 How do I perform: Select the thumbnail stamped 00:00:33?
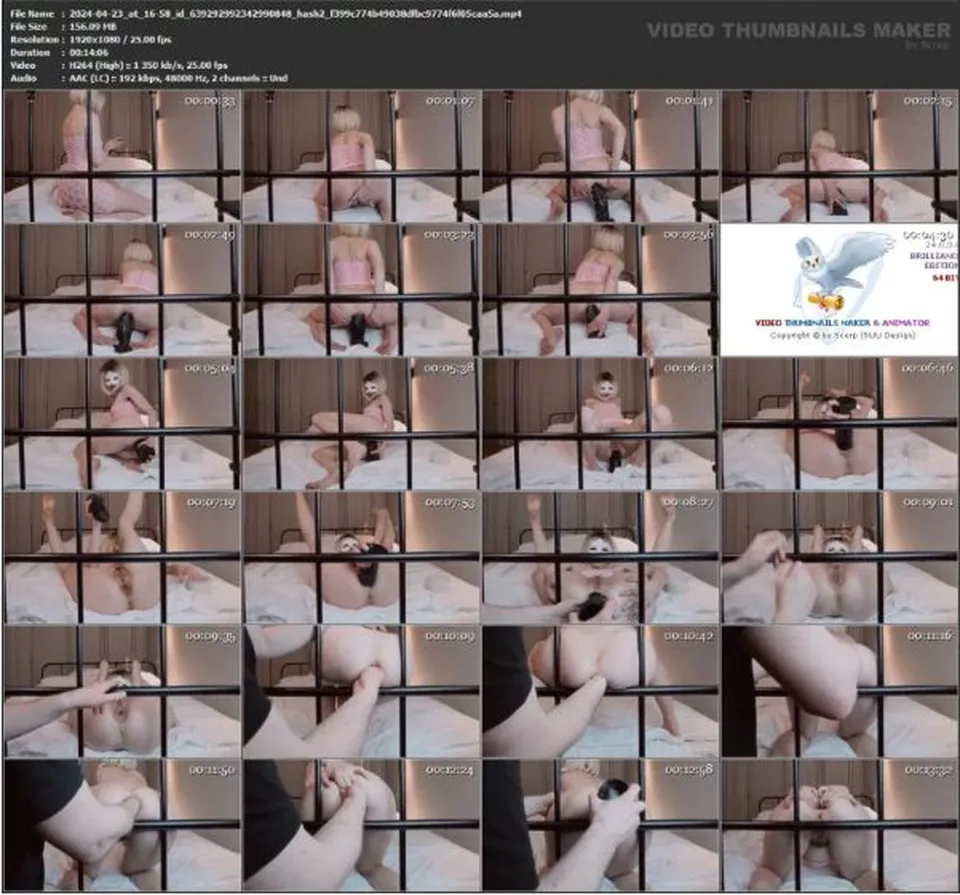[122, 156]
